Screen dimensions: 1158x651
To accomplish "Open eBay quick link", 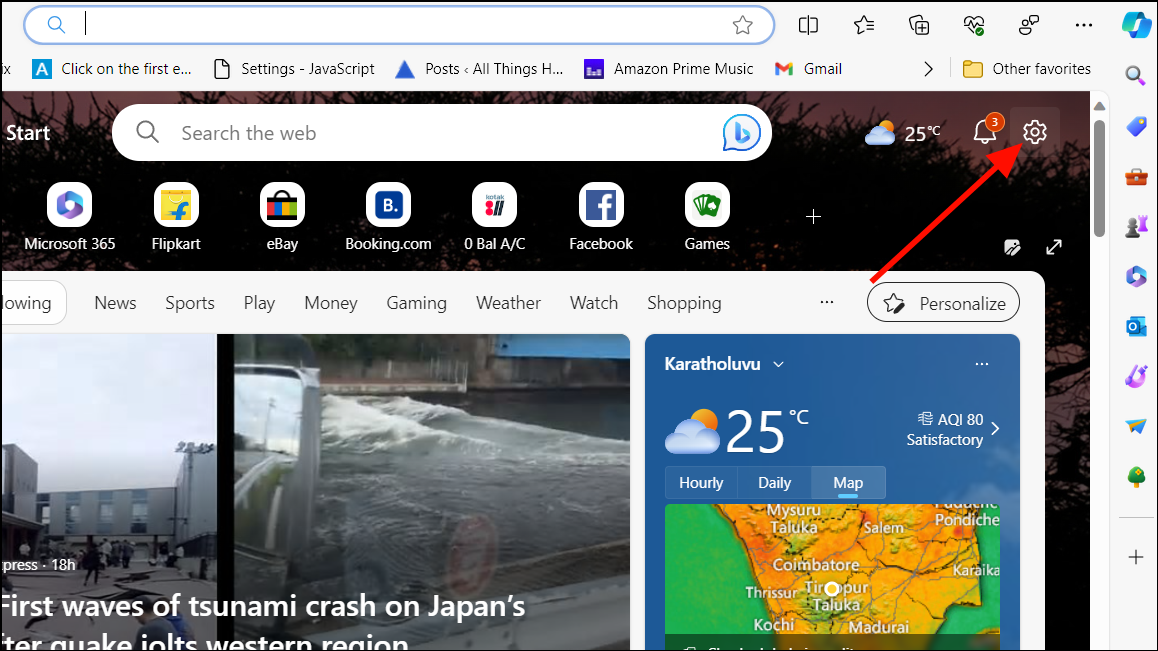I will (282, 217).
